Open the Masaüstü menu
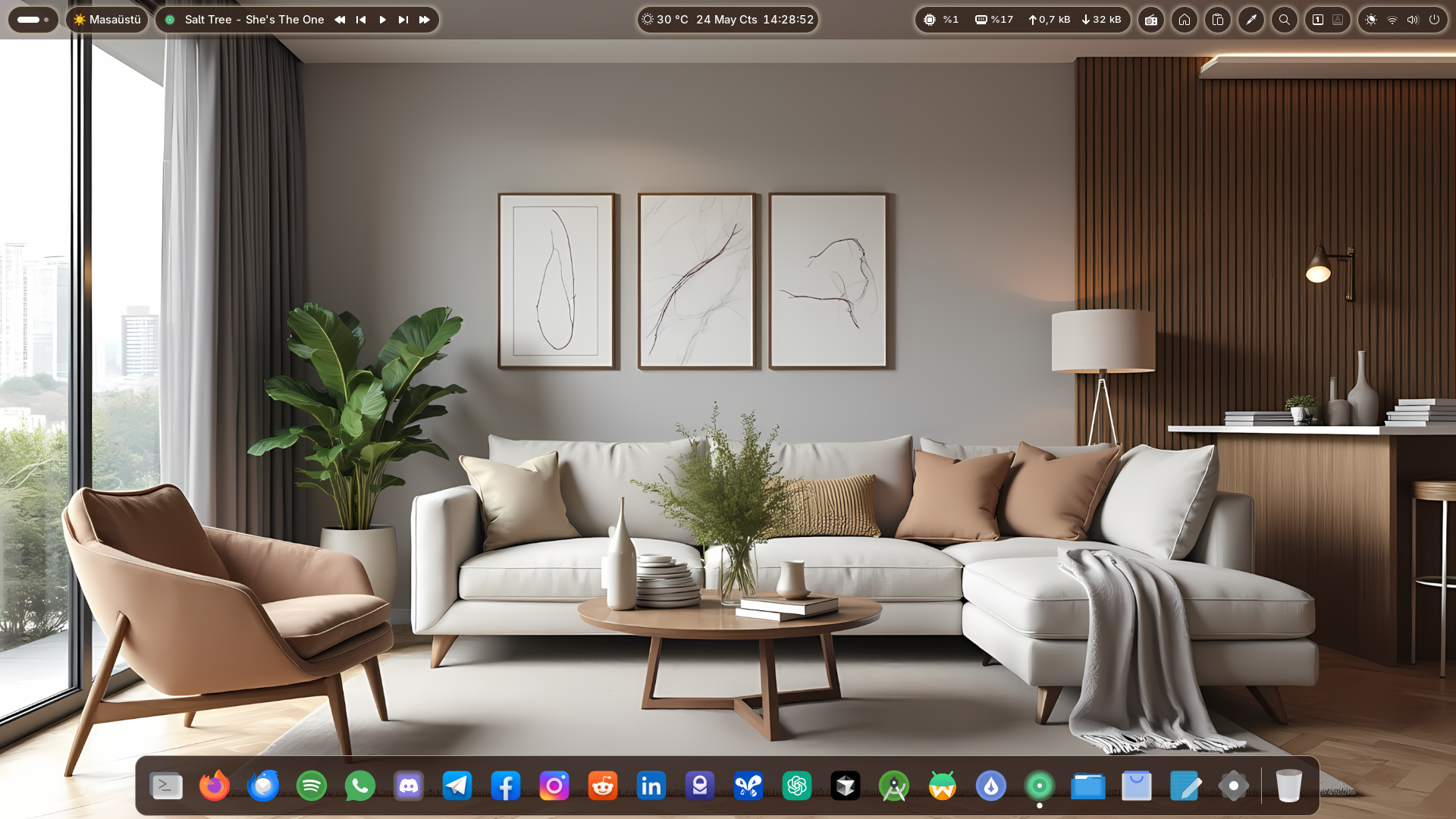1456x819 pixels. coord(107,20)
